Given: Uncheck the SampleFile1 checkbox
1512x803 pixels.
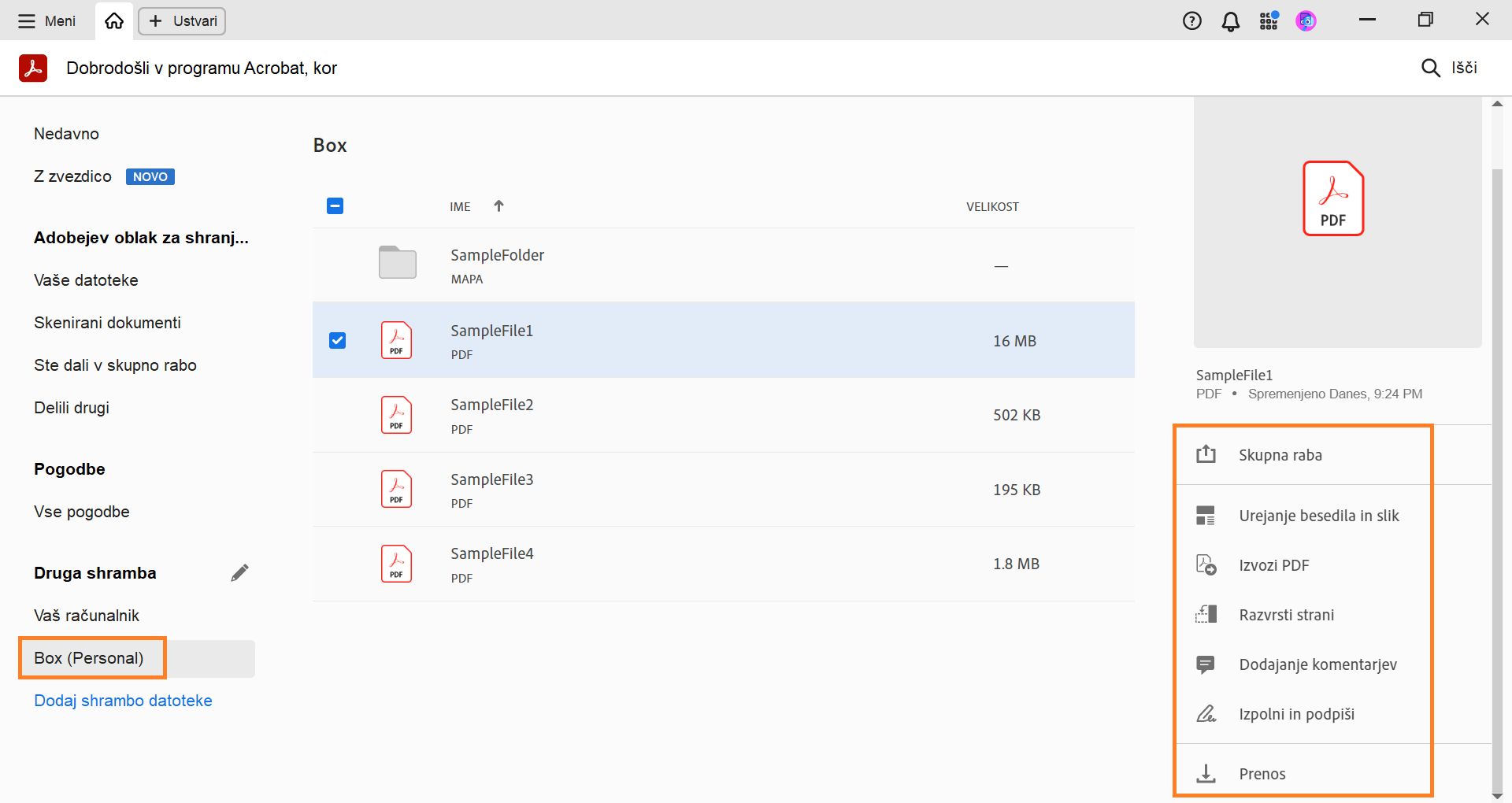Looking at the screenshot, I should coord(337,340).
